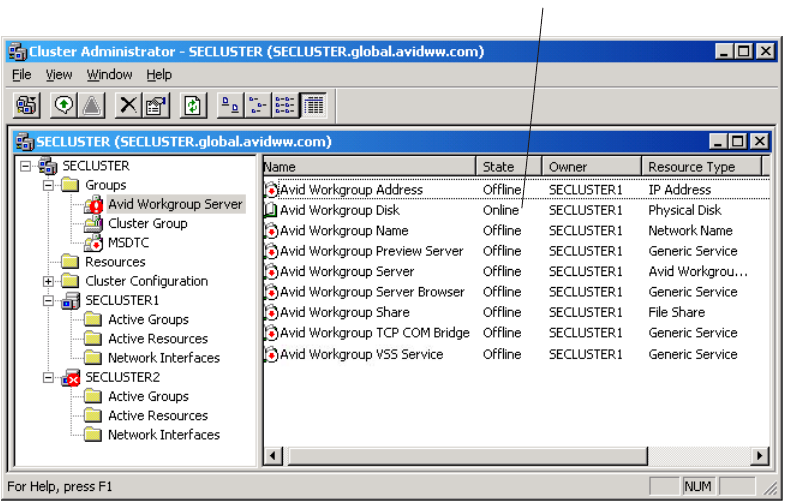This screenshot has height=503, width=785.
Task: Open Properties via the toolbar icon
Action: tap(156, 106)
